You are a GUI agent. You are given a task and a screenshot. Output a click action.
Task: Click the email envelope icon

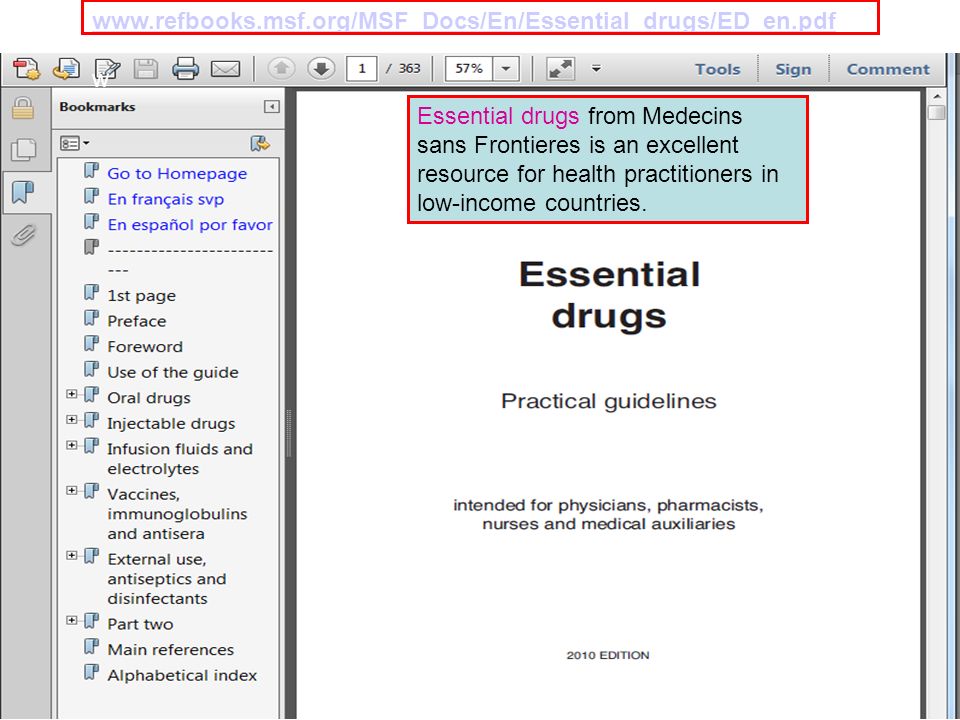click(225, 69)
